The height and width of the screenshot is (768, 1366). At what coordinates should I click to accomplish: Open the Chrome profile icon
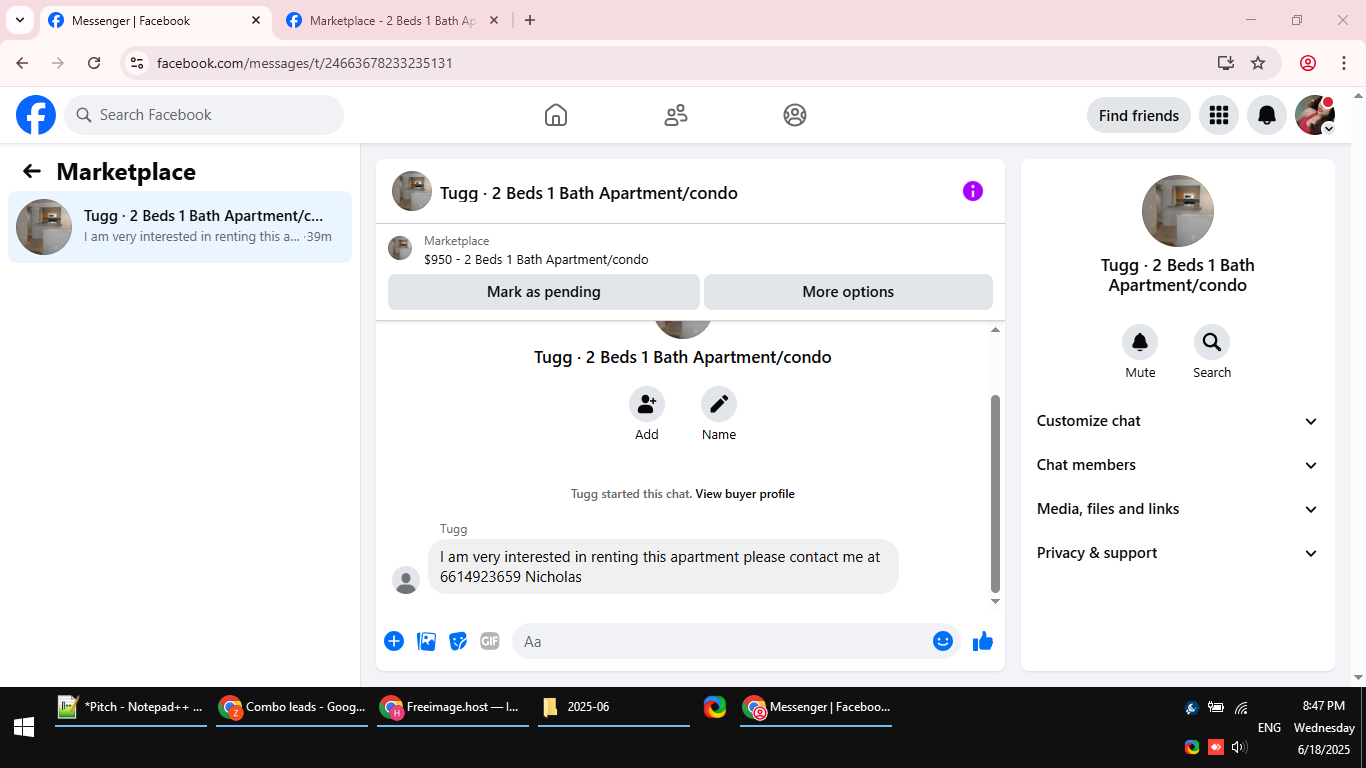(1308, 63)
